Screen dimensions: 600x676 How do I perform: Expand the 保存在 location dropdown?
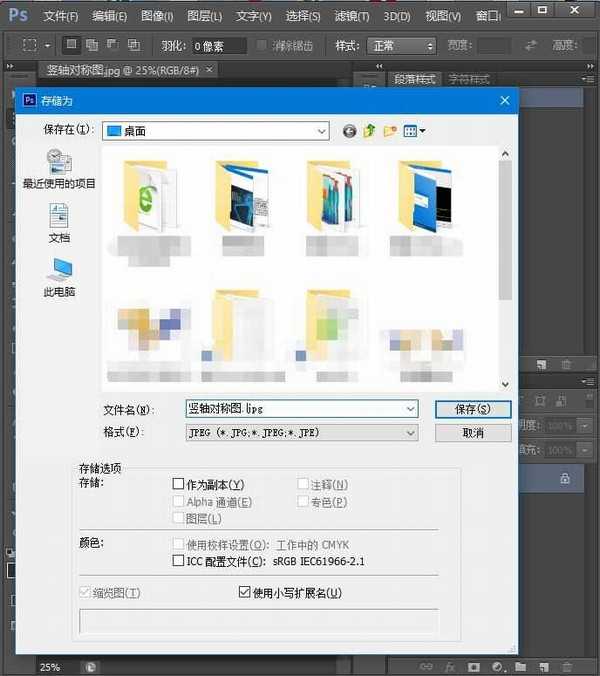[x=321, y=131]
